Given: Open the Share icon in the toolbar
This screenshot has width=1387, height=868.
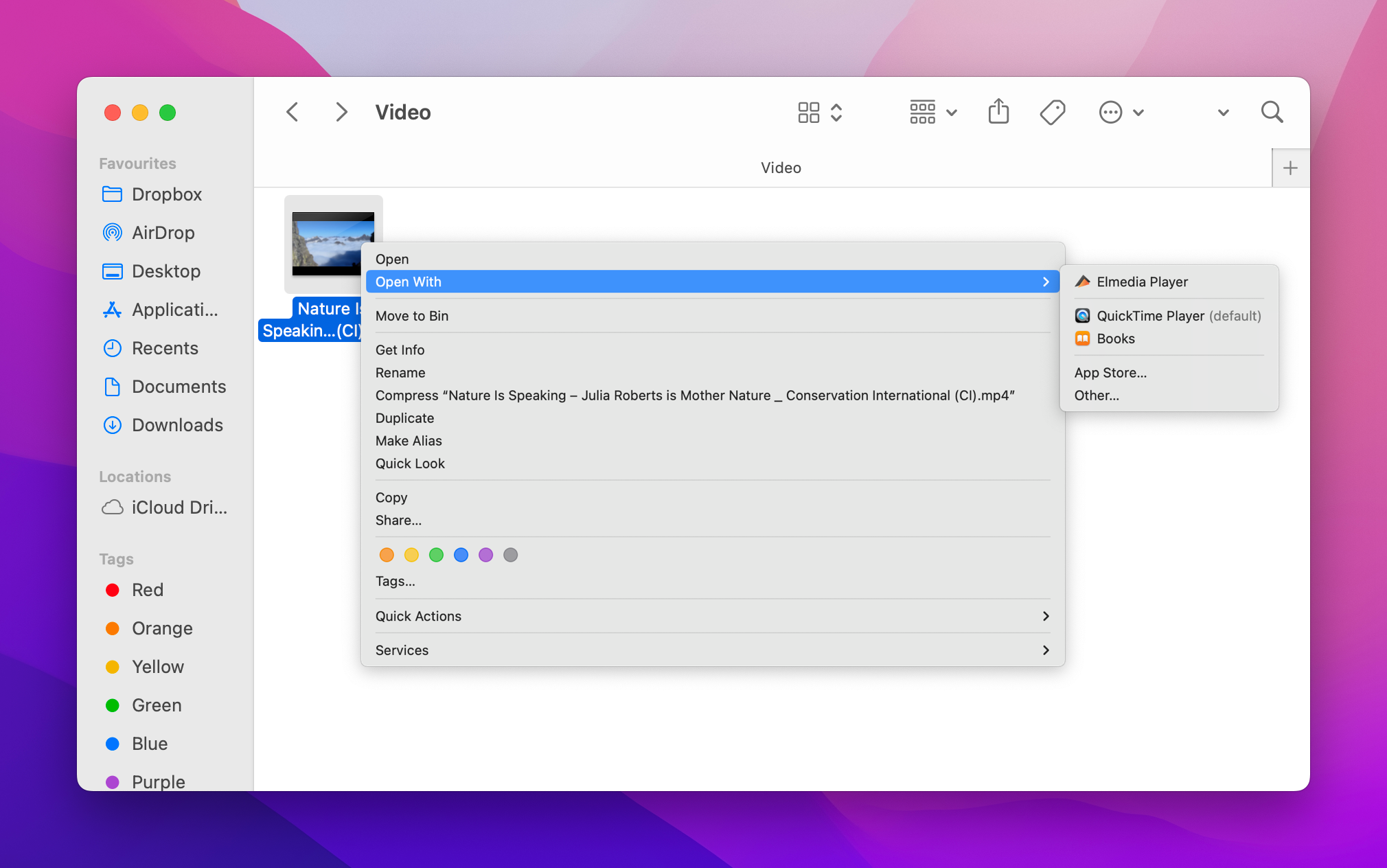Looking at the screenshot, I should [998, 112].
